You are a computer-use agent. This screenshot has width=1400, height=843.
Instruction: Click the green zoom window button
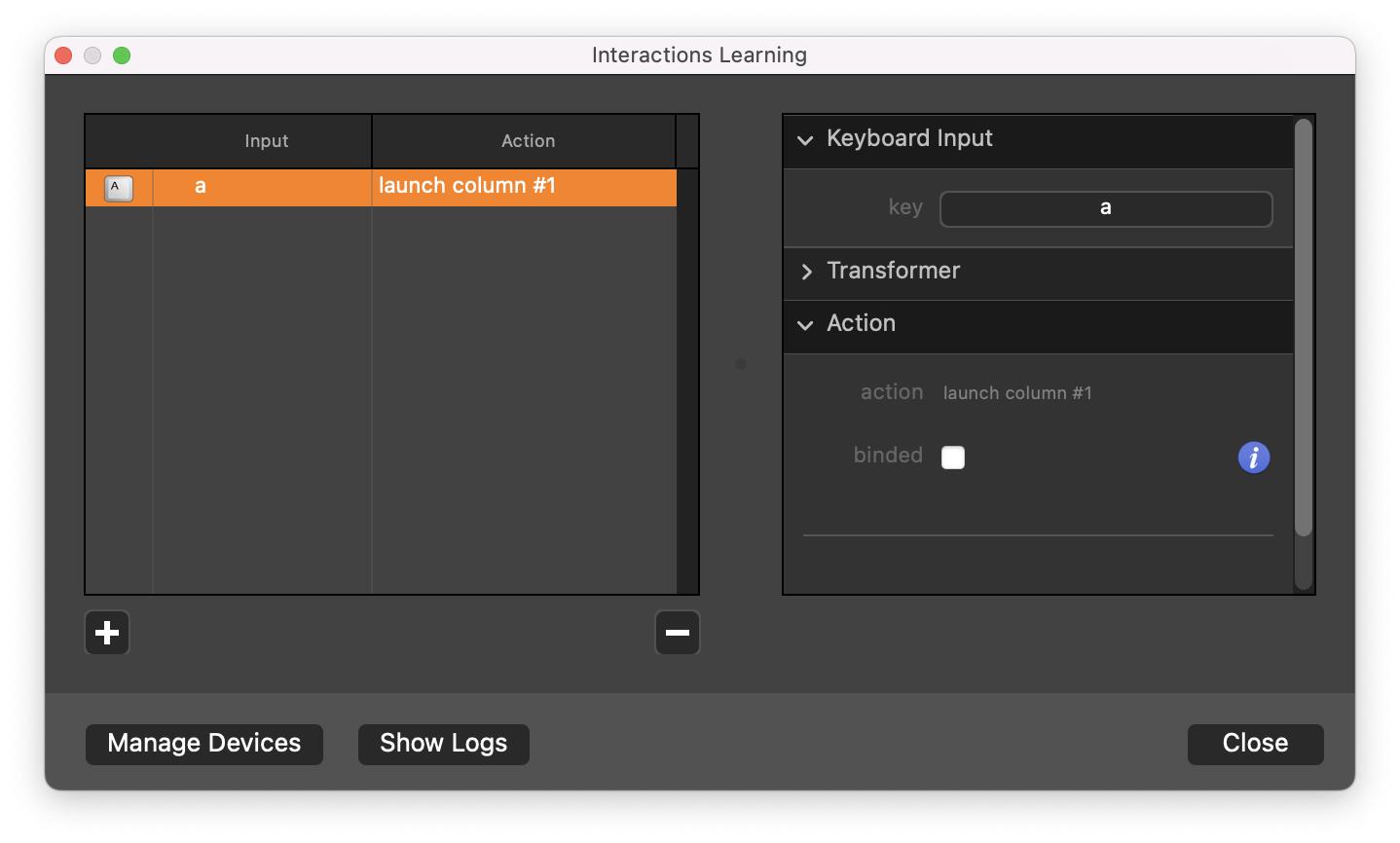click(x=122, y=55)
